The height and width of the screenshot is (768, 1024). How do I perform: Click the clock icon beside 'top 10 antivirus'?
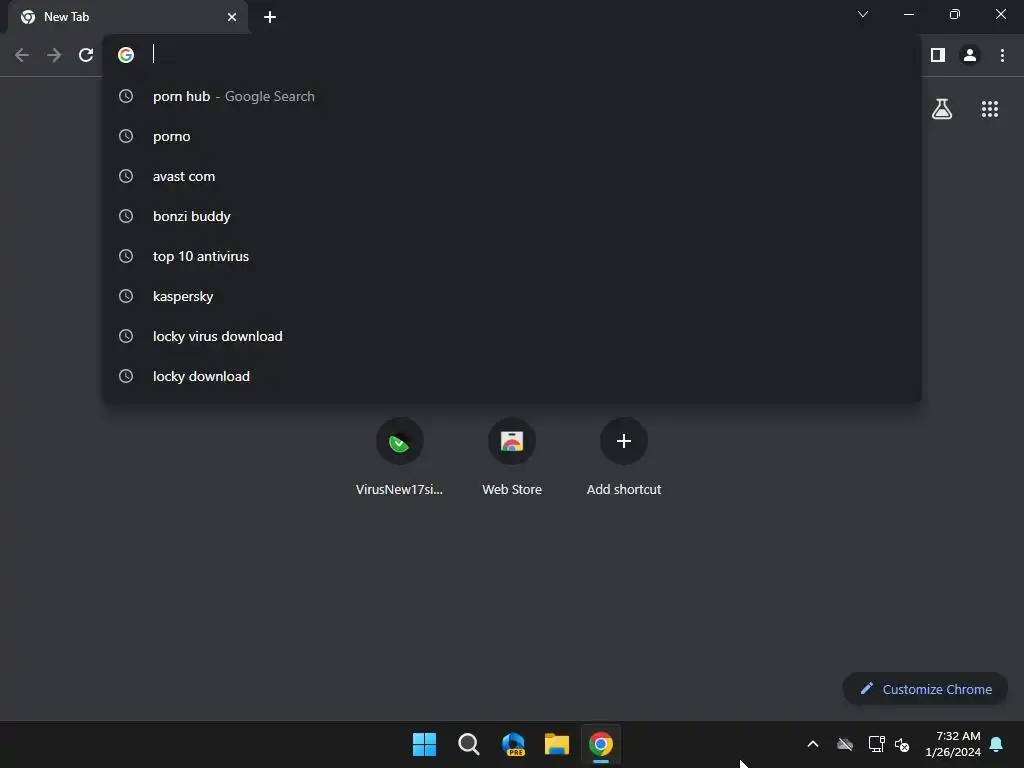click(x=126, y=256)
